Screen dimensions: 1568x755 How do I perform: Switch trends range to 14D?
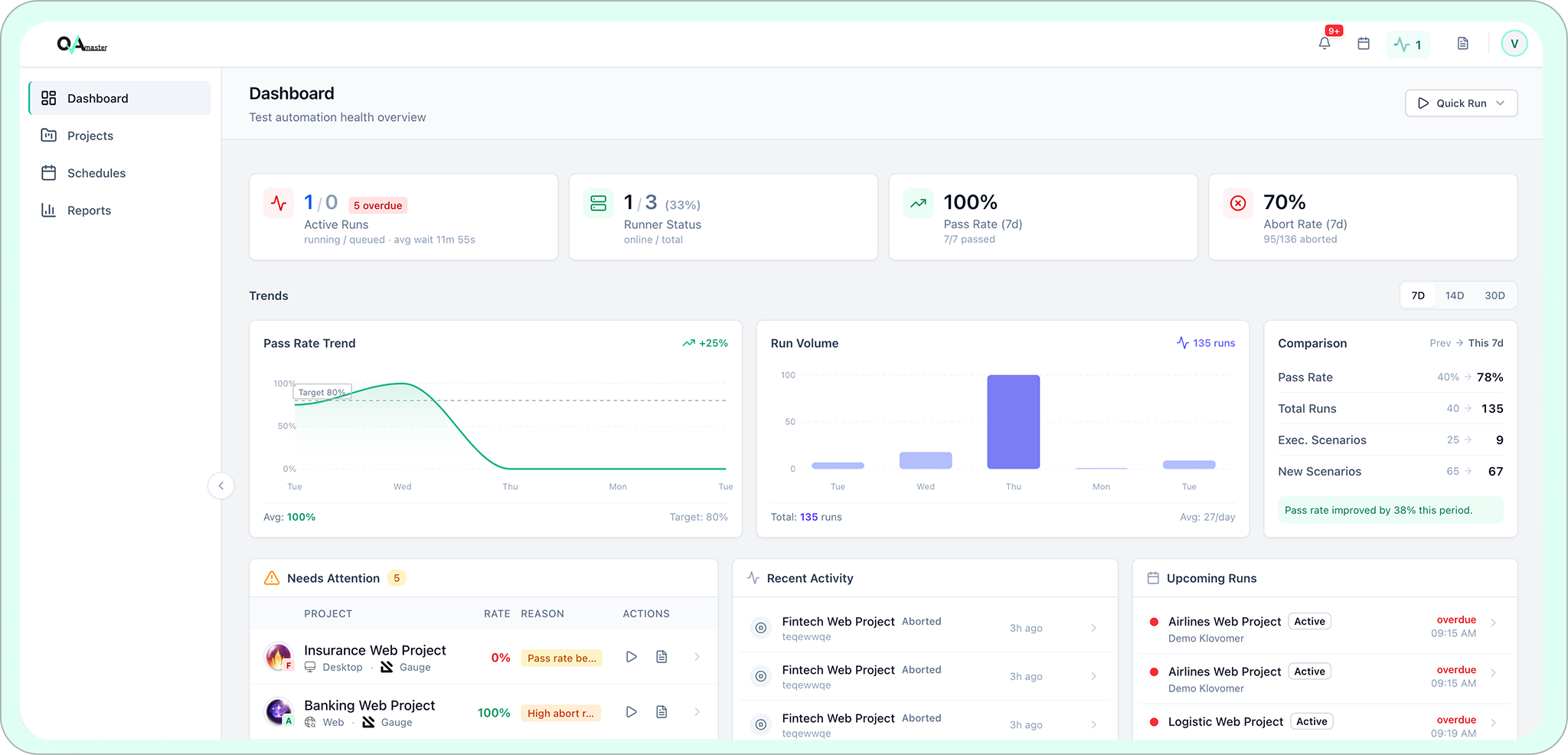[1455, 296]
